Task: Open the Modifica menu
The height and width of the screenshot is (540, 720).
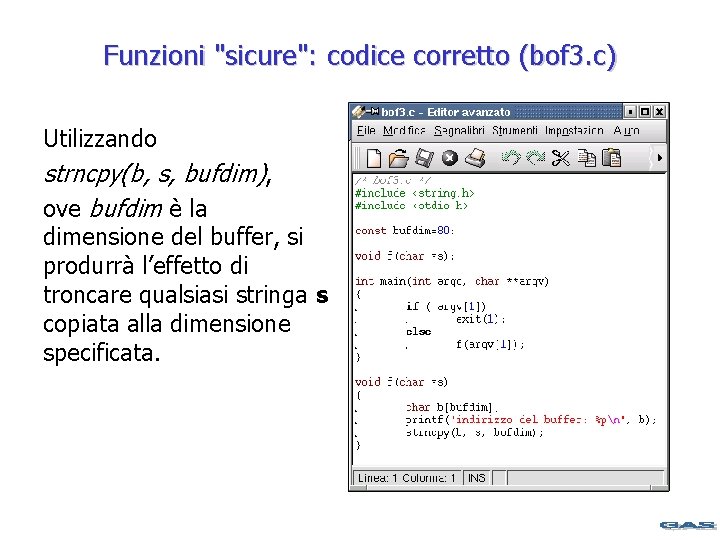Action: click(x=404, y=130)
